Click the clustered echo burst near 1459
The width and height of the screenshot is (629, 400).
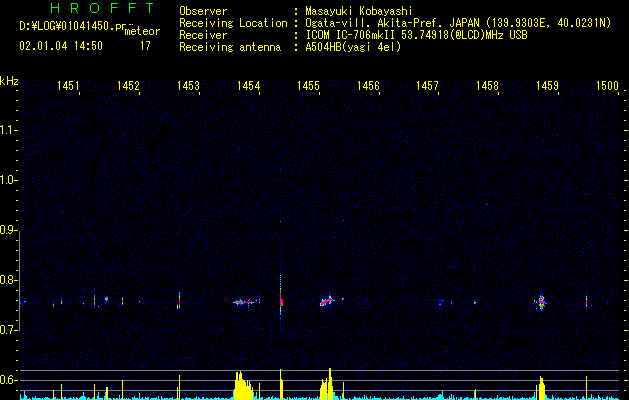(542, 303)
